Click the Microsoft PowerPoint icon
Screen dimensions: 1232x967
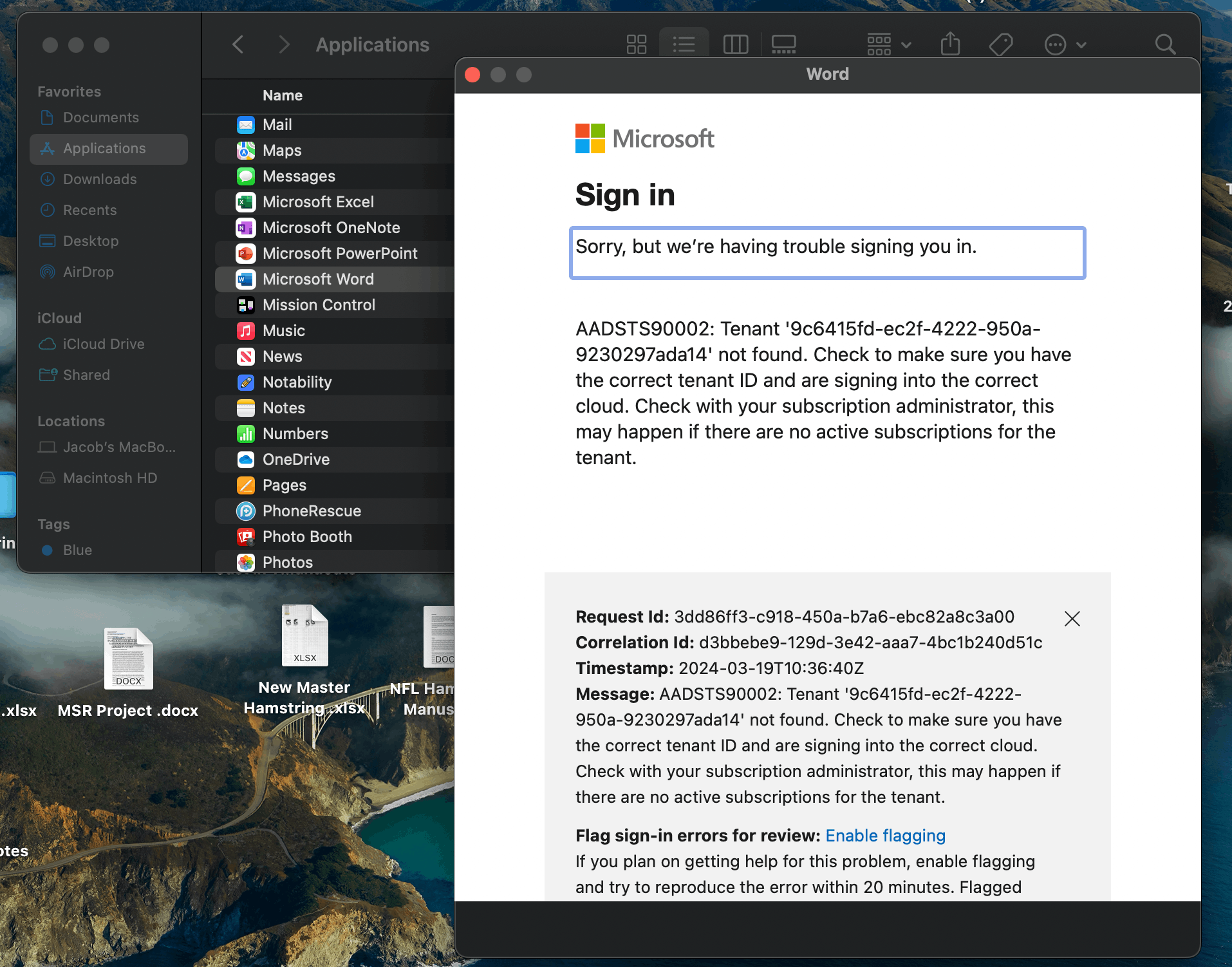coord(246,254)
